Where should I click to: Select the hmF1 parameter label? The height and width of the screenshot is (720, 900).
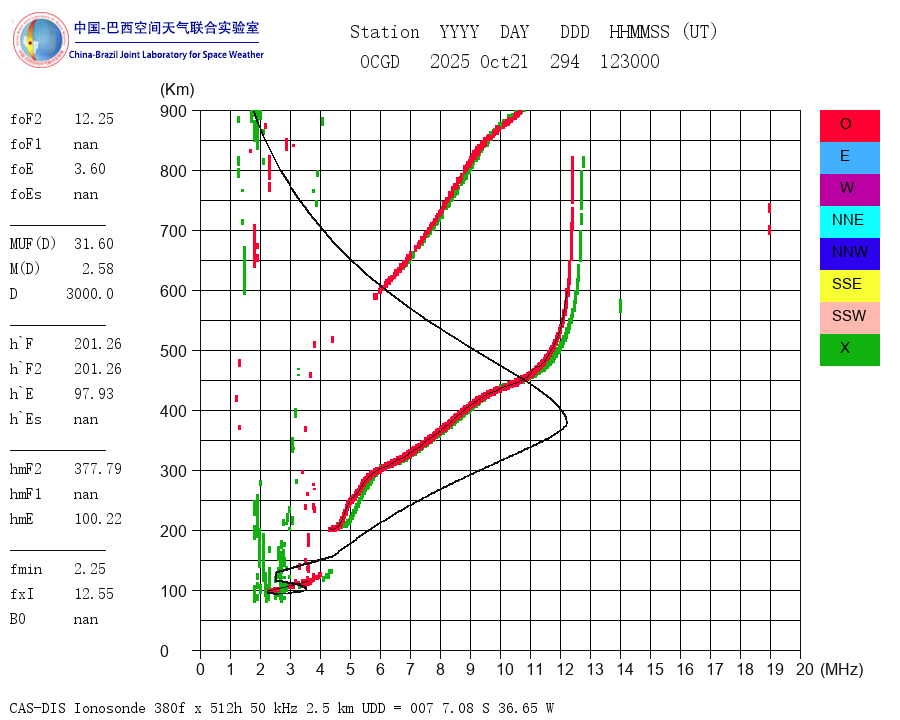pos(26,494)
